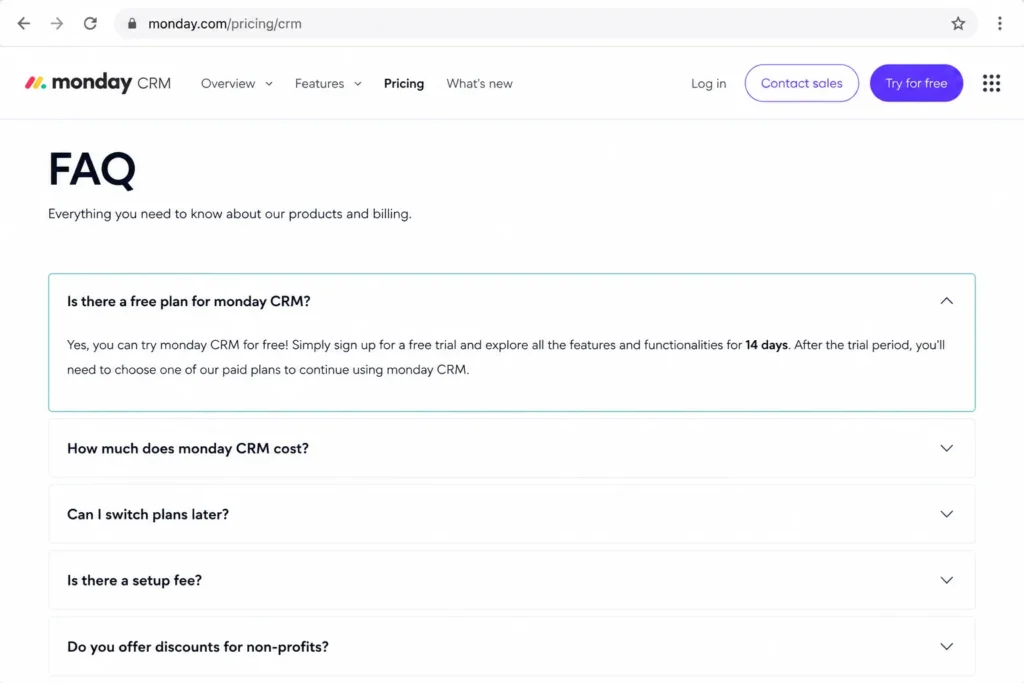Click the monday CRM logo
The width and height of the screenshot is (1024, 683).
coord(98,83)
